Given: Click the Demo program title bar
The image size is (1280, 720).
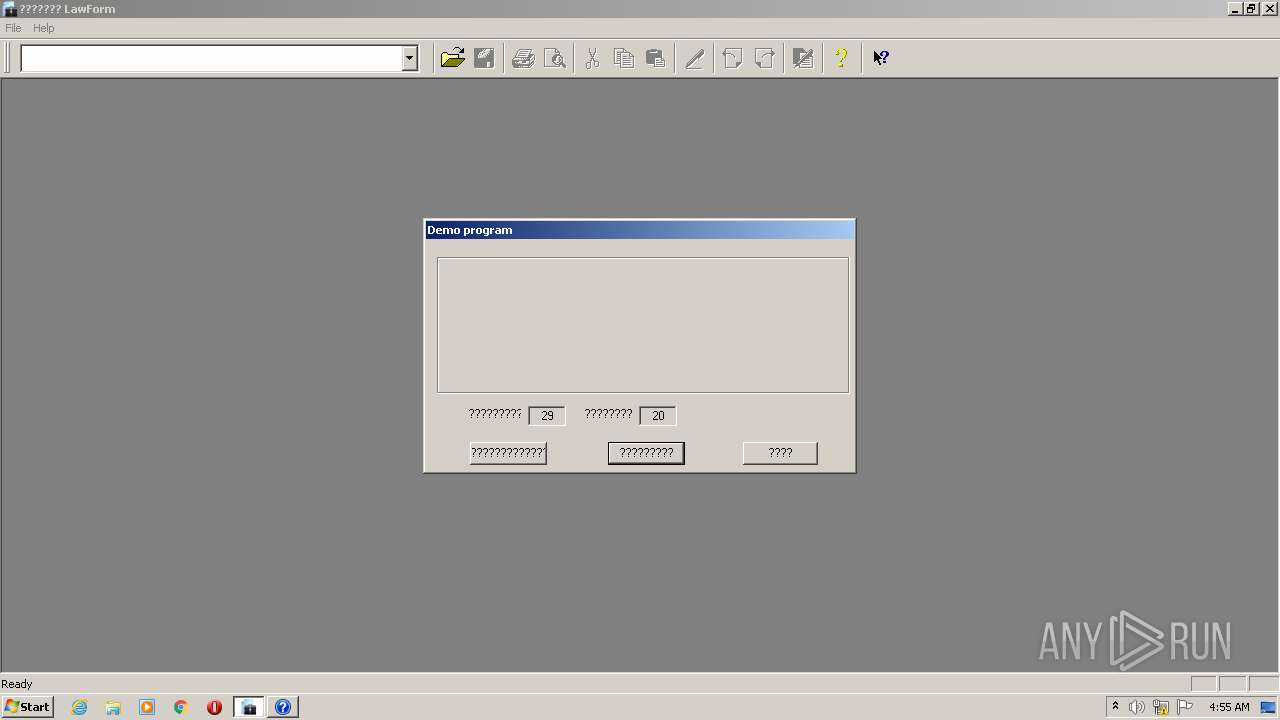Looking at the screenshot, I should pyautogui.click(x=640, y=230).
